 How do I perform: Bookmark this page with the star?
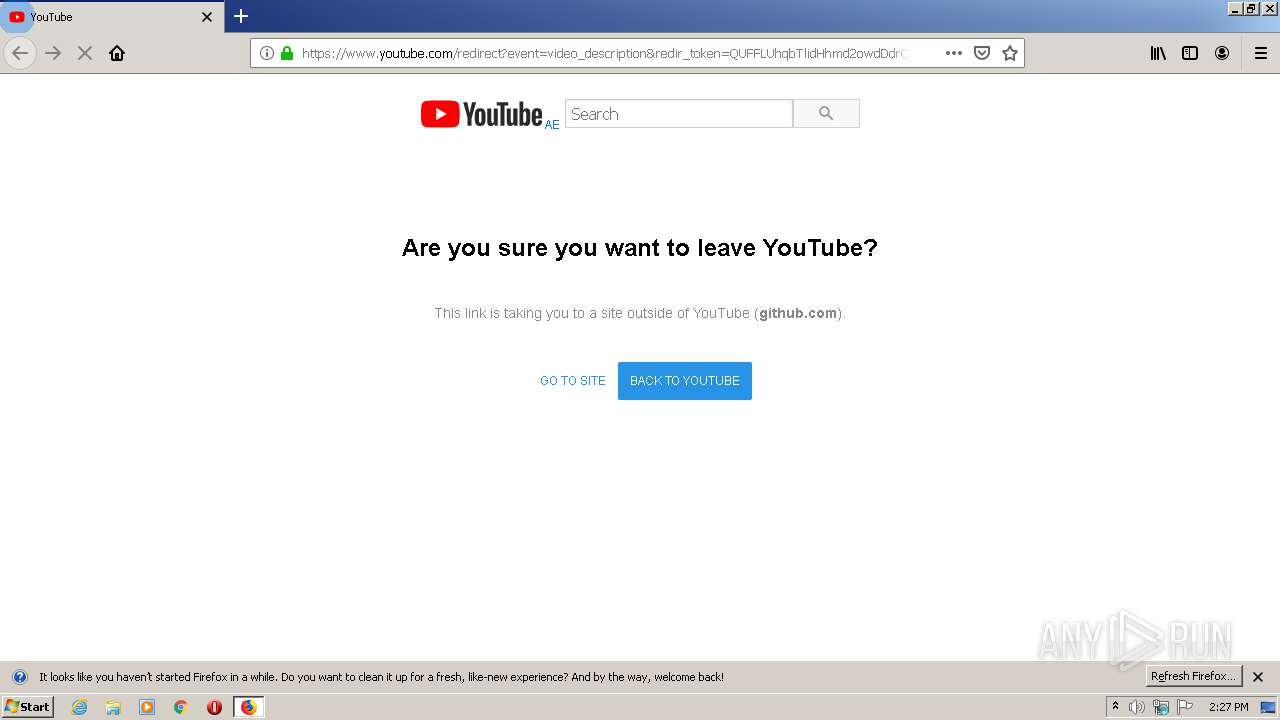click(x=1010, y=53)
